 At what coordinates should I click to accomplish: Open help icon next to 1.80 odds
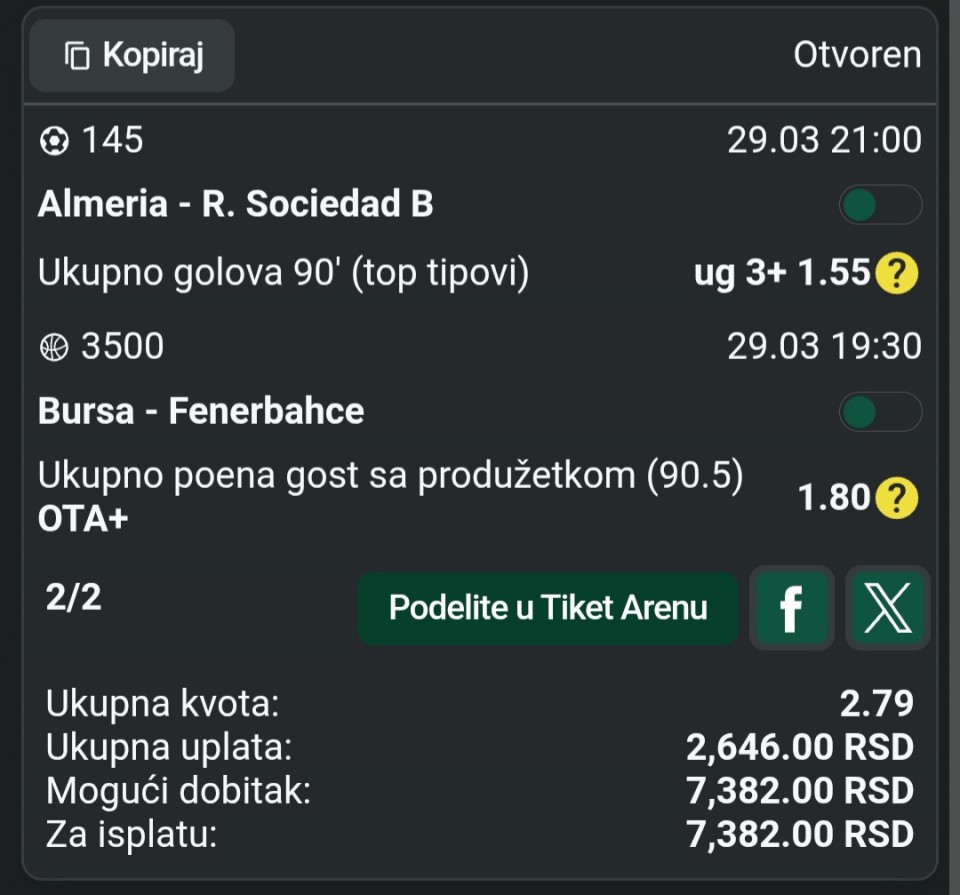(x=896, y=497)
